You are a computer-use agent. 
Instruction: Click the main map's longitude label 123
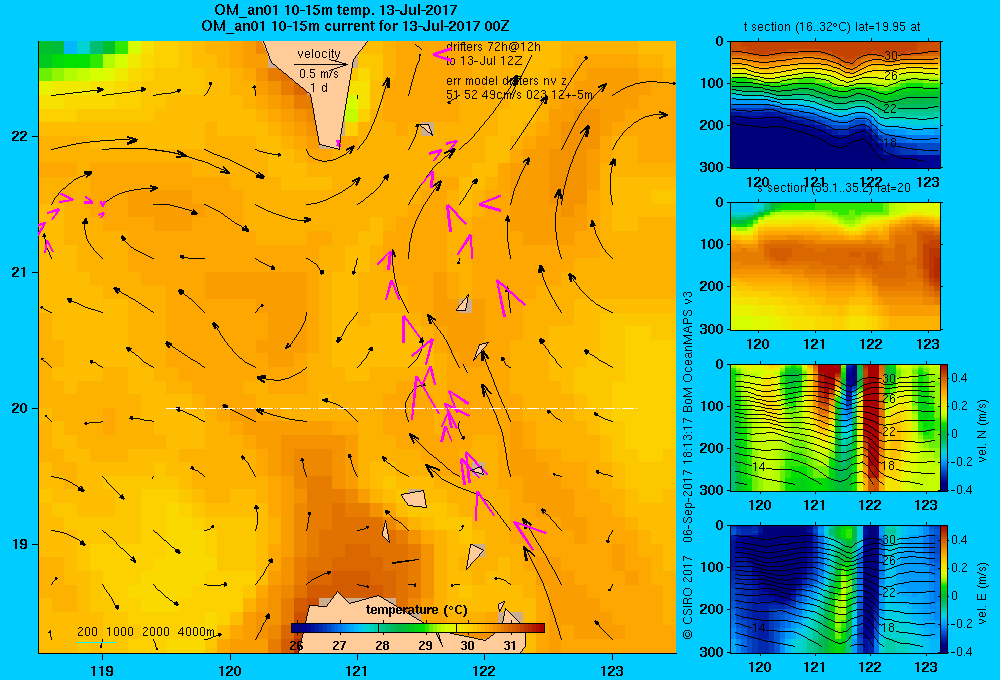tap(612, 670)
